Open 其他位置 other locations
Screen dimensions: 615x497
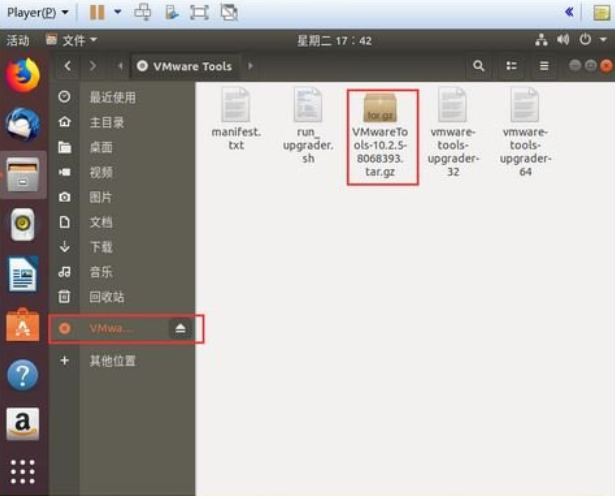tap(122, 361)
